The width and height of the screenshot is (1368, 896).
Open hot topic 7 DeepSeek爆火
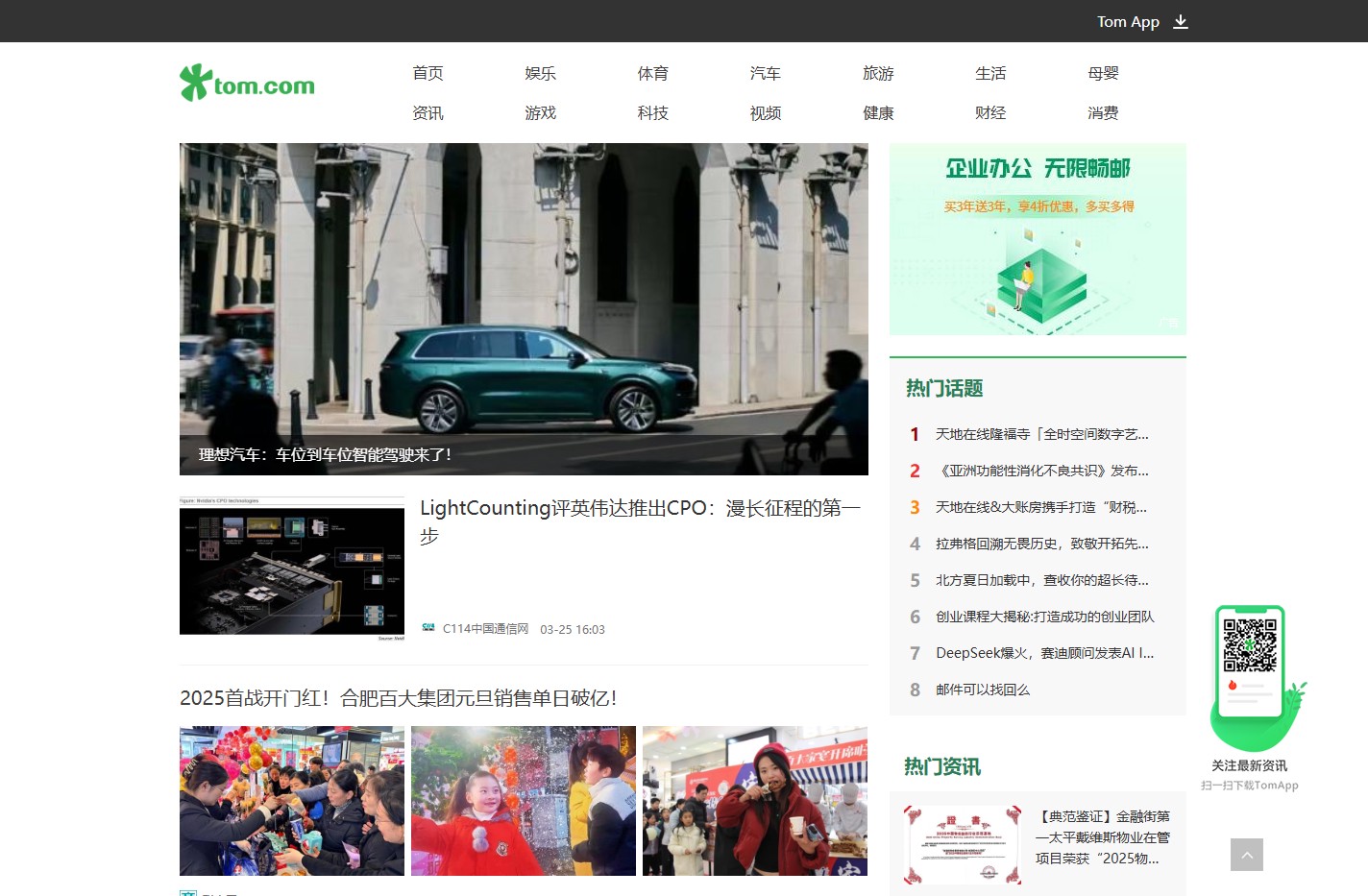pos(1044,653)
